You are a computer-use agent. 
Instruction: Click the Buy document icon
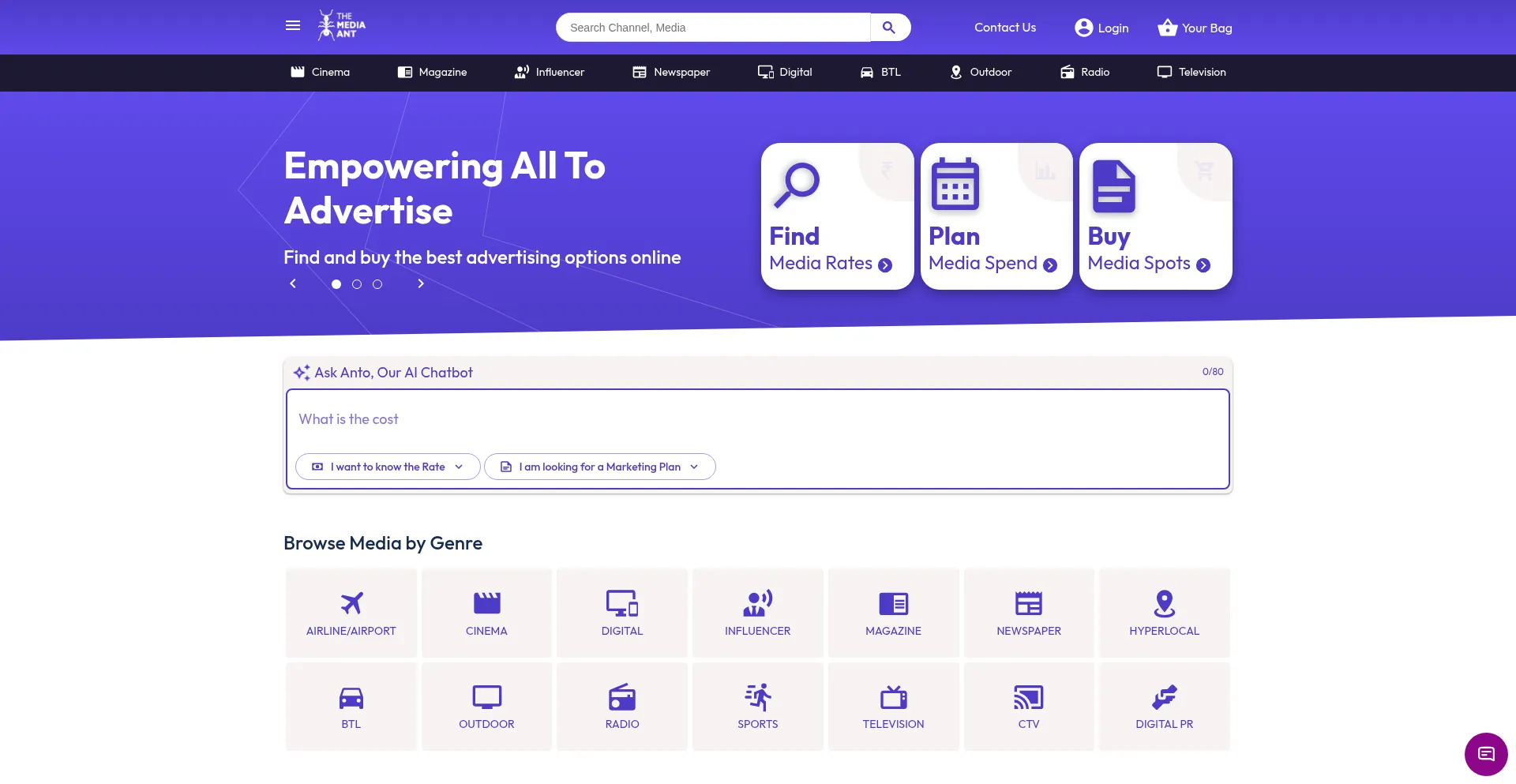pyautogui.click(x=1113, y=186)
